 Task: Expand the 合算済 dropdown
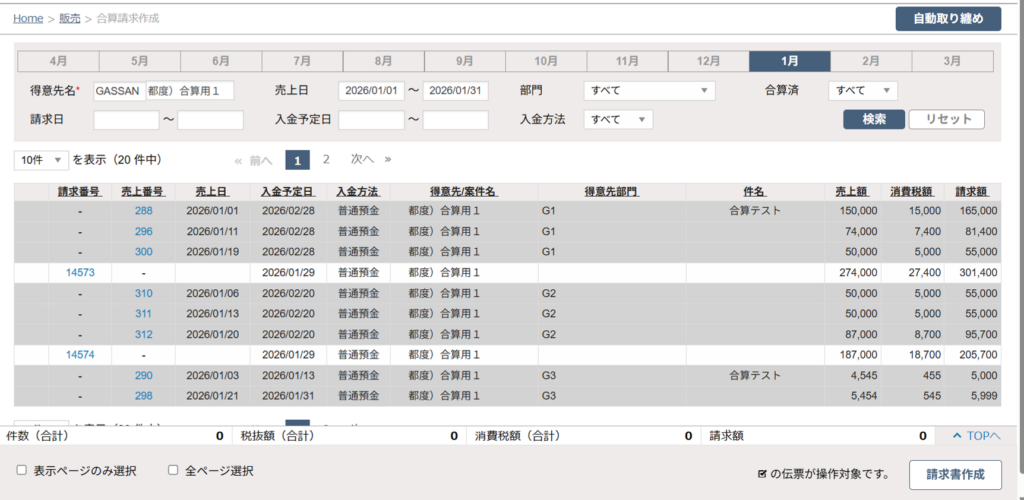[x=862, y=91]
